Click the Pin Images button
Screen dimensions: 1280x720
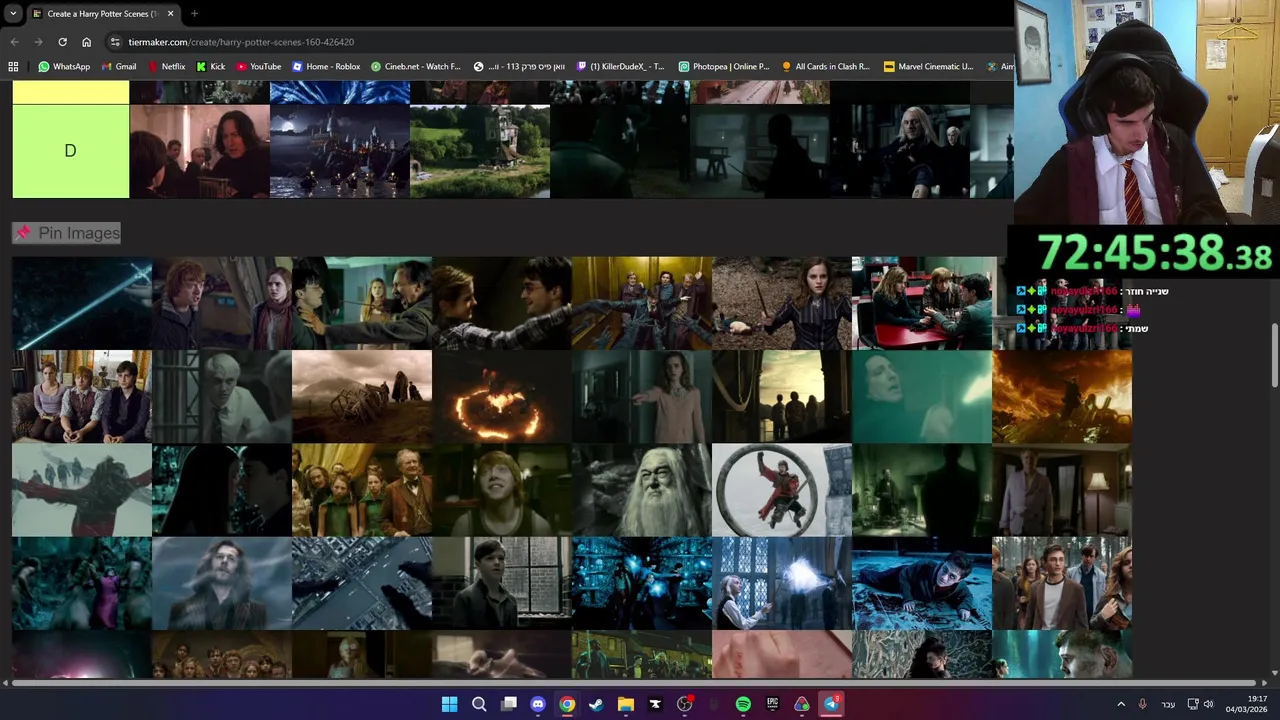[67, 233]
